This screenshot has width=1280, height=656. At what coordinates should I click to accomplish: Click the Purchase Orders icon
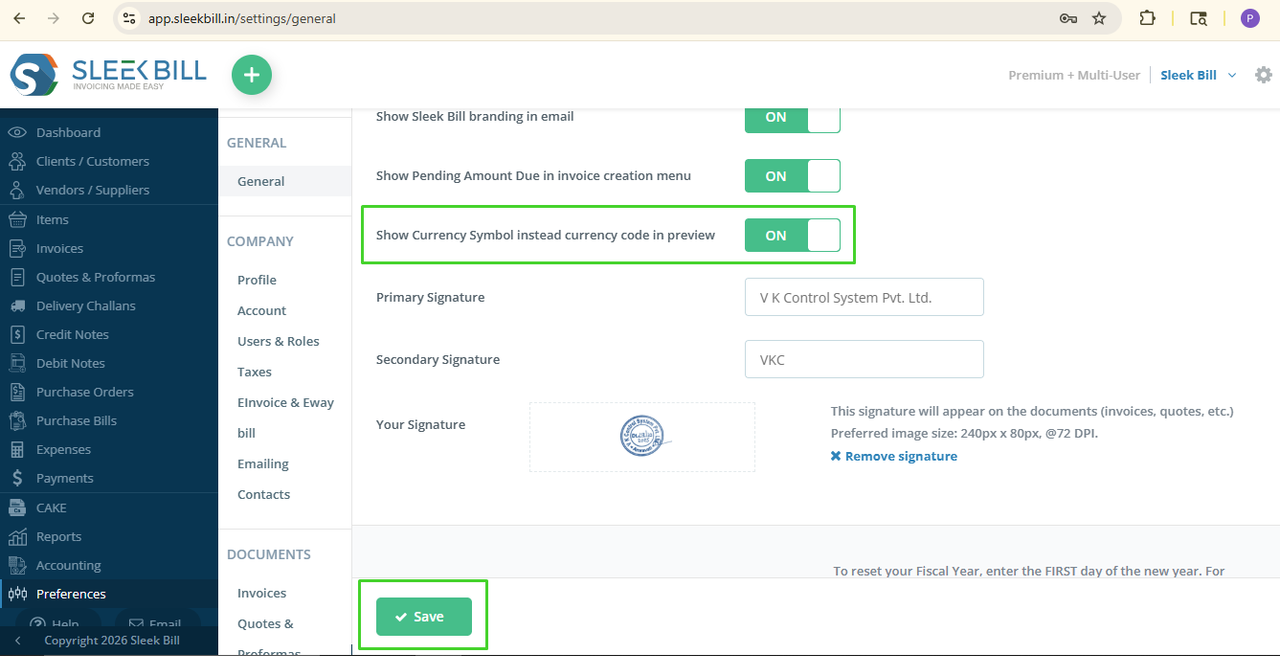click(x=17, y=392)
